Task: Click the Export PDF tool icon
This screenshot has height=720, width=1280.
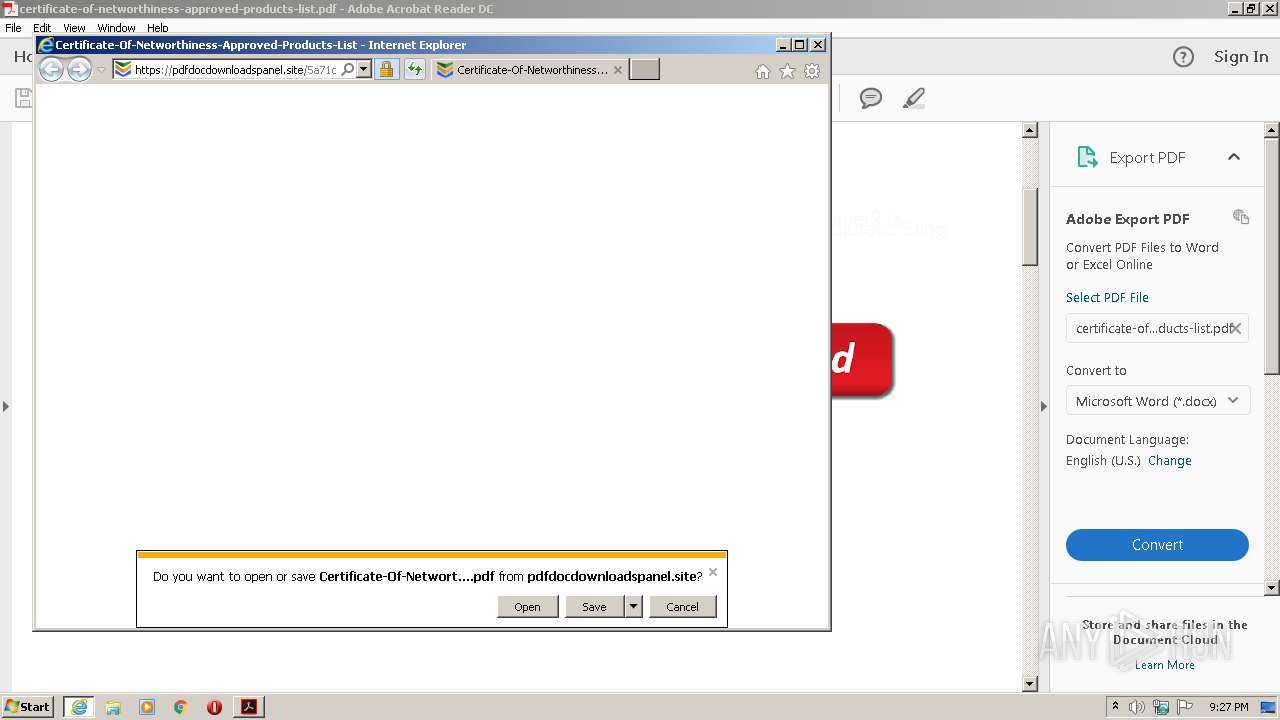Action: pos(1087,157)
